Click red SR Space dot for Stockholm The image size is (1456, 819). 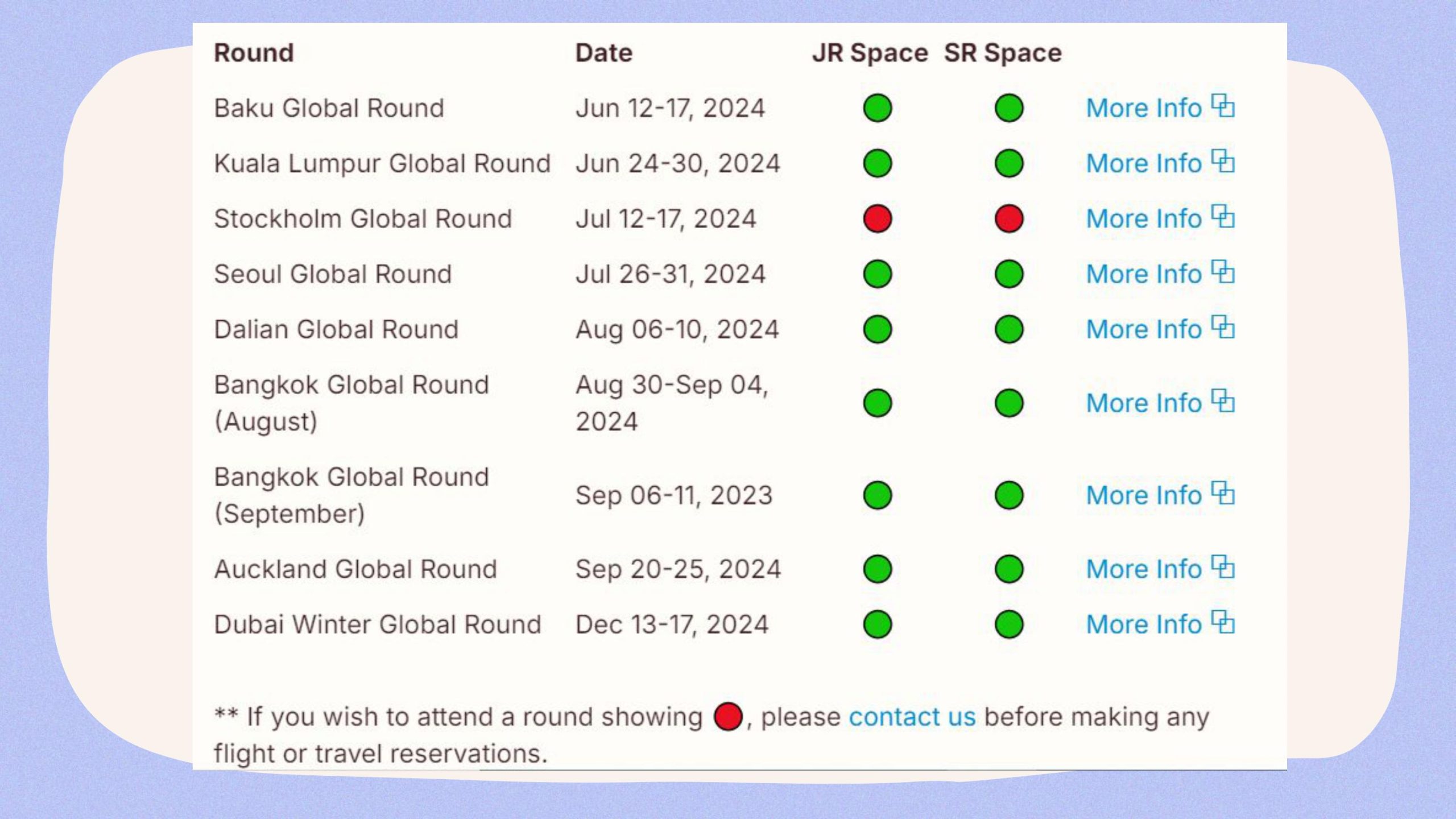pos(1010,219)
